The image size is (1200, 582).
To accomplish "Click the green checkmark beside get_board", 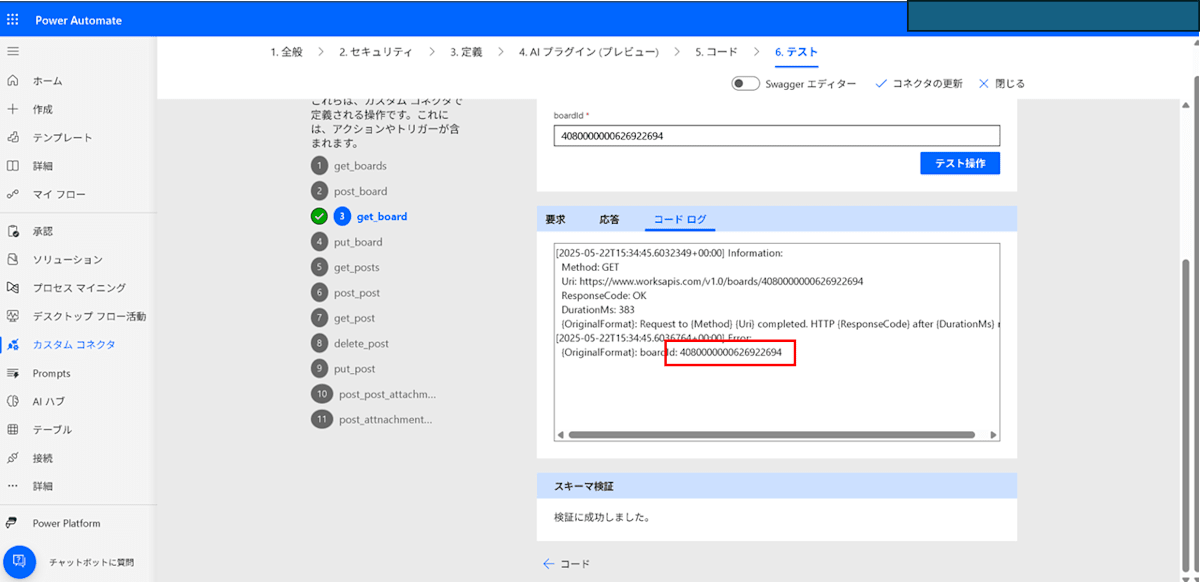I will point(319,216).
